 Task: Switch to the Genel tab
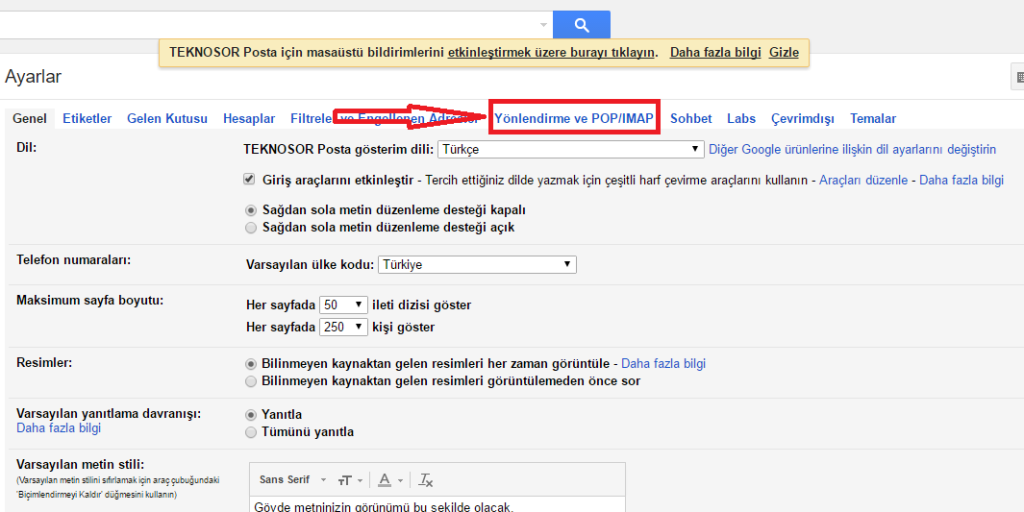pos(30,119)
